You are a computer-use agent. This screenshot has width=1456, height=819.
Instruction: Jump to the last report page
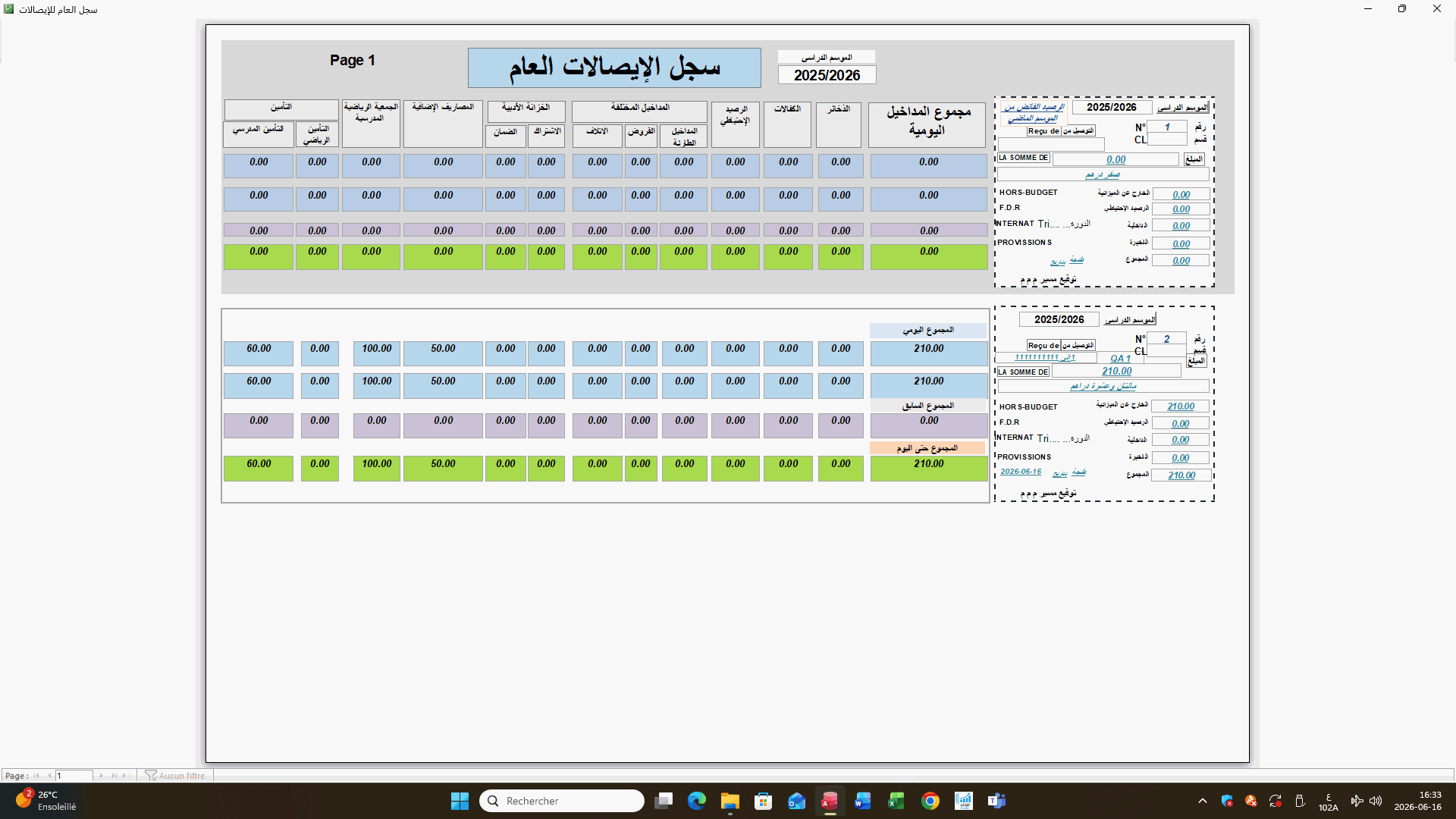pos(114,776)
